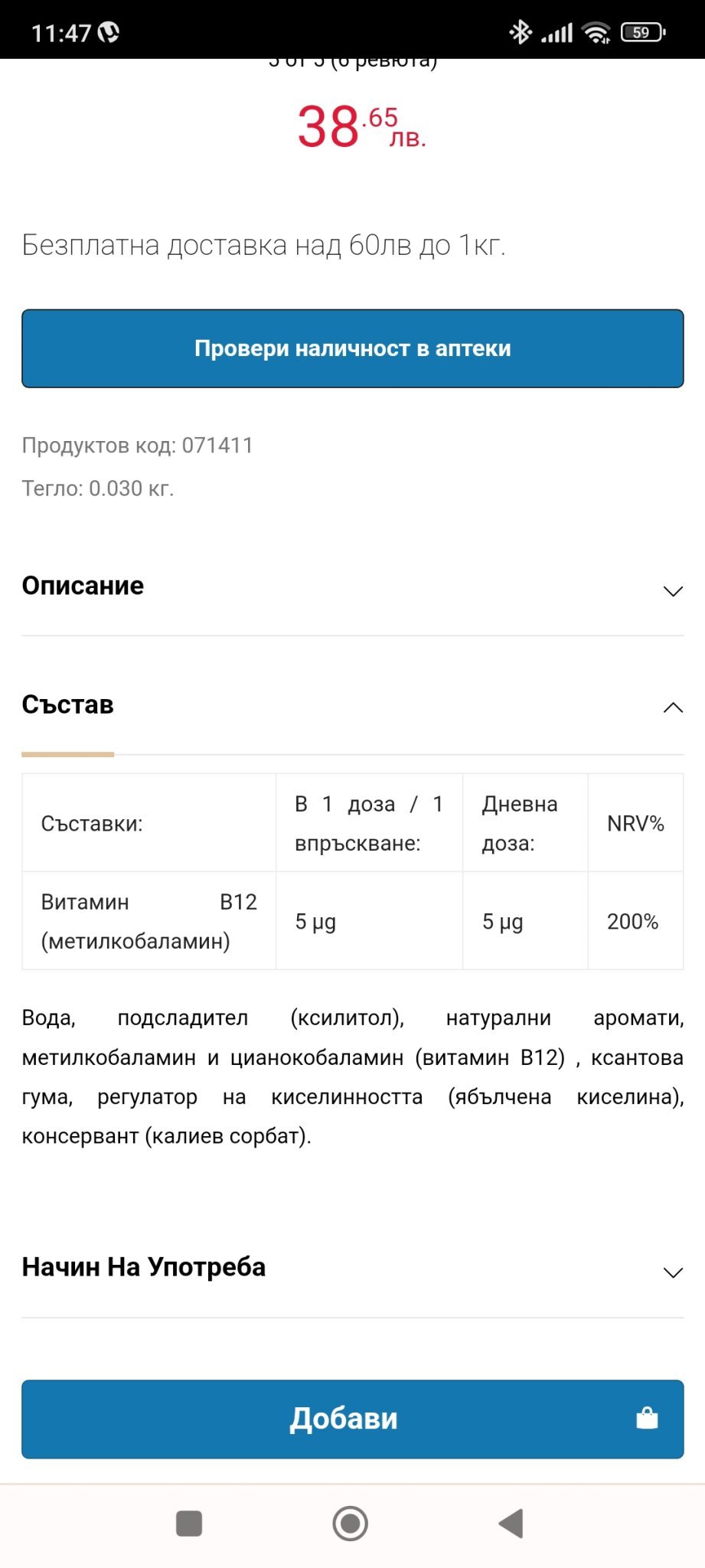Tap the status bar clock 11:47
Viewport: 705px width, 1568px height.
(61, 33)
